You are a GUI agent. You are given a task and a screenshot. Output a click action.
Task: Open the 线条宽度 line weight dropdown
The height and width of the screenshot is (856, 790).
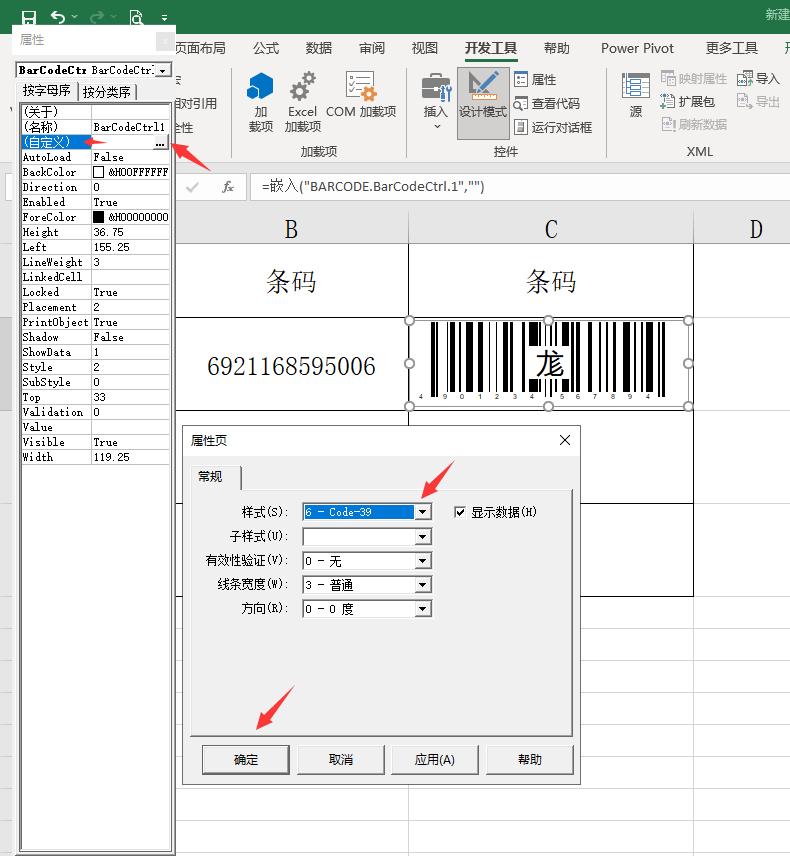[x=423, y=585]
